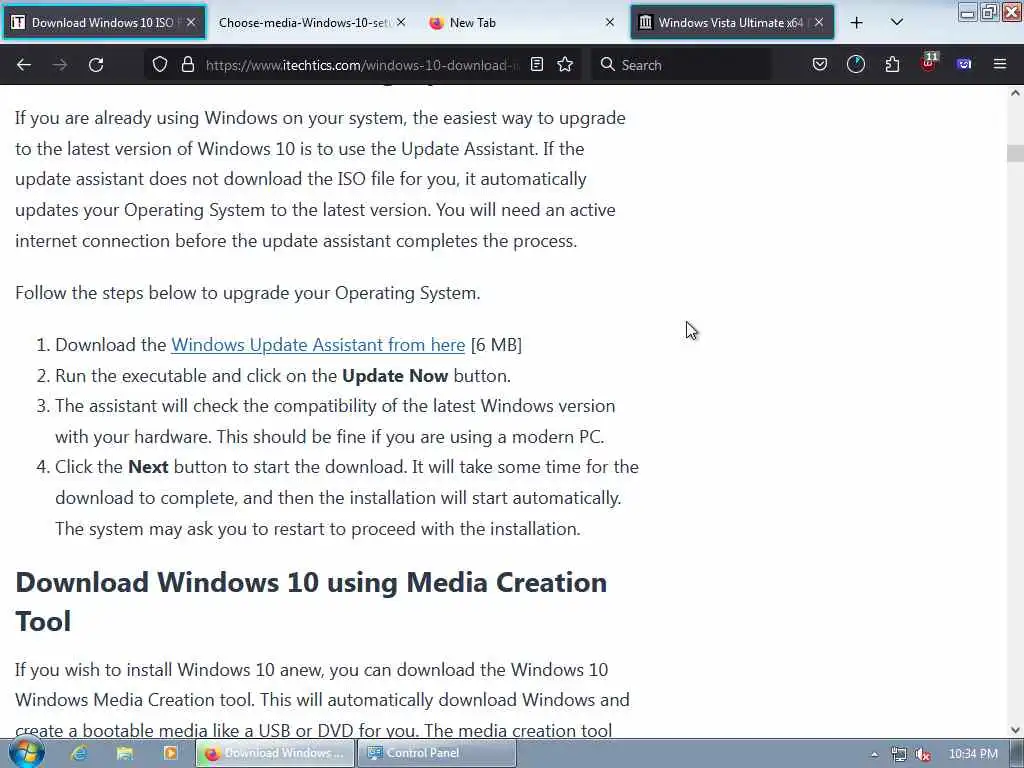Switch to Control Panel taskbar button
1024x768 pixels.
pyautogui.click(x=437, y=753)
